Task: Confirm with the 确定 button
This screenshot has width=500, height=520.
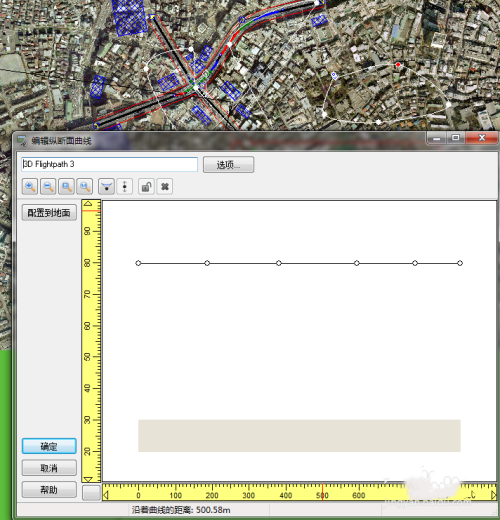Action: click(49, 446)
